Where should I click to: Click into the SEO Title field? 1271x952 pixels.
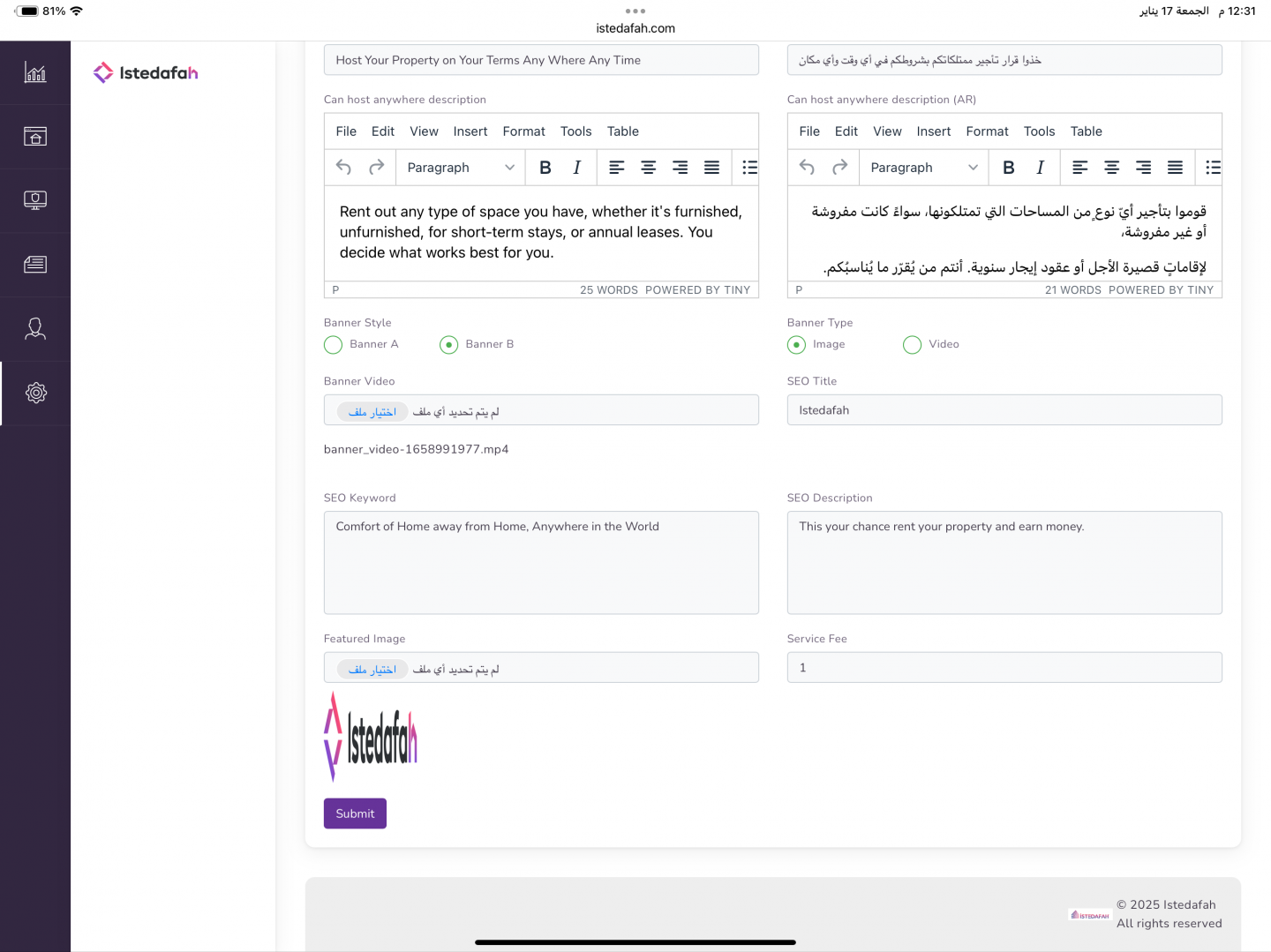[x=1004, y=410]
